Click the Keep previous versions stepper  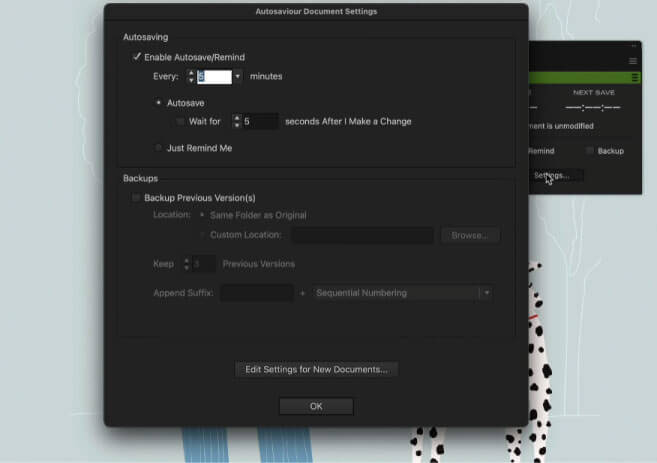pos(186,264)
